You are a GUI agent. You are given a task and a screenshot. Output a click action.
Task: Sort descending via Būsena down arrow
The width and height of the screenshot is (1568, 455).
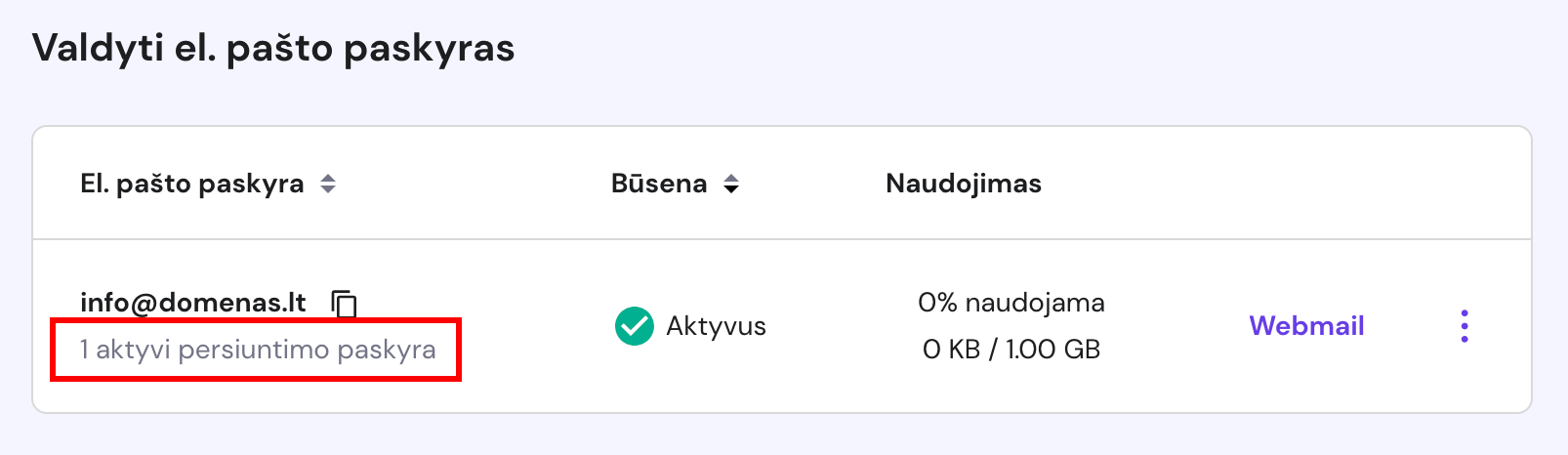(730, 189)
